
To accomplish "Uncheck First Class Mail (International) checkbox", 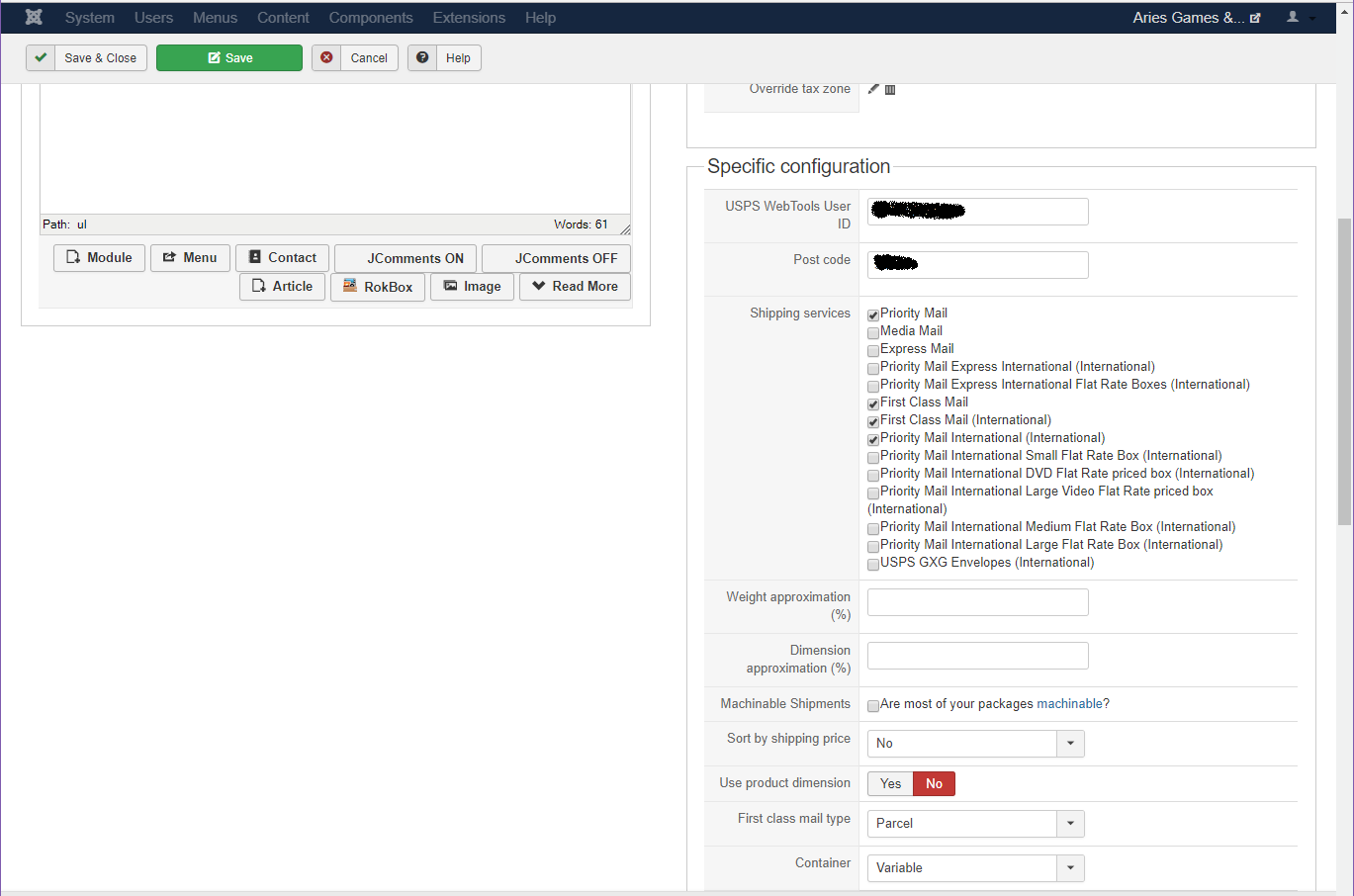I will (x=873, y=422).
